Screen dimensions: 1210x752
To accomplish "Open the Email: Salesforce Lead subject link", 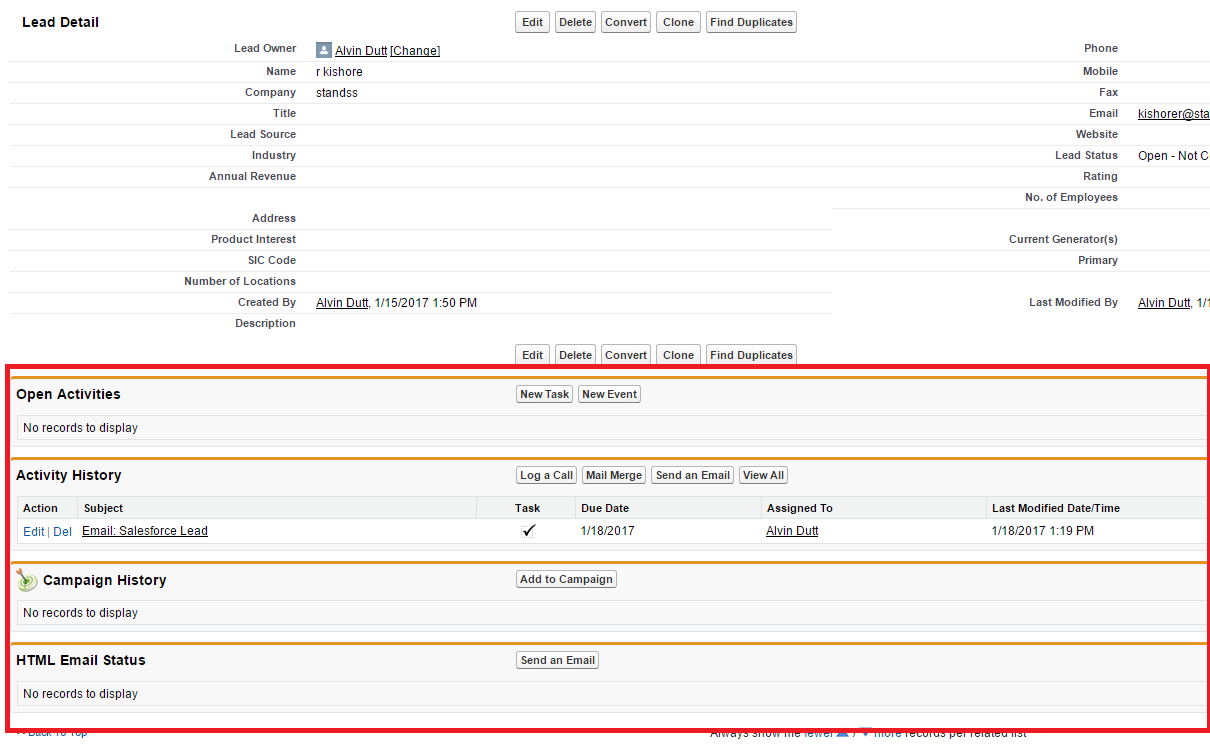I will pos(145,531).
